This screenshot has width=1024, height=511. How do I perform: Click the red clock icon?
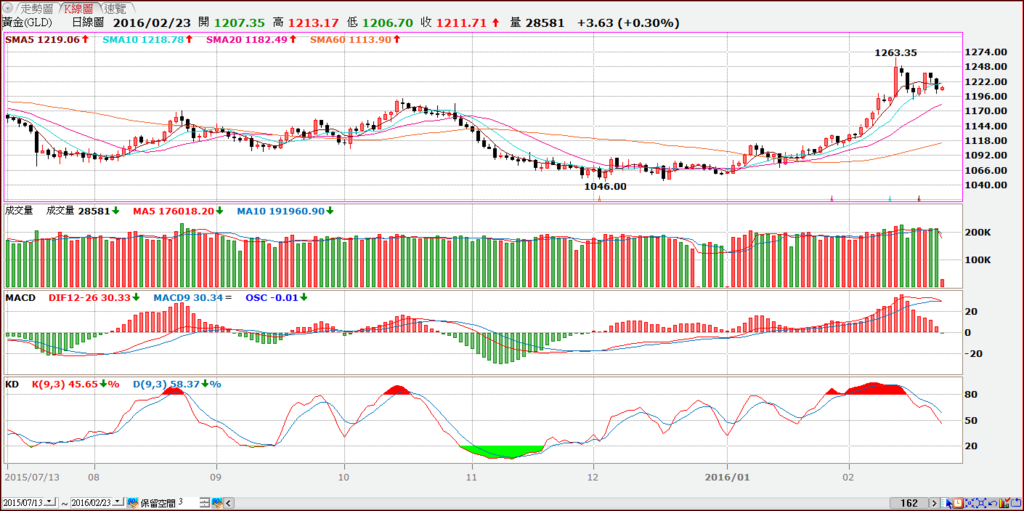(x=958, y=503)
